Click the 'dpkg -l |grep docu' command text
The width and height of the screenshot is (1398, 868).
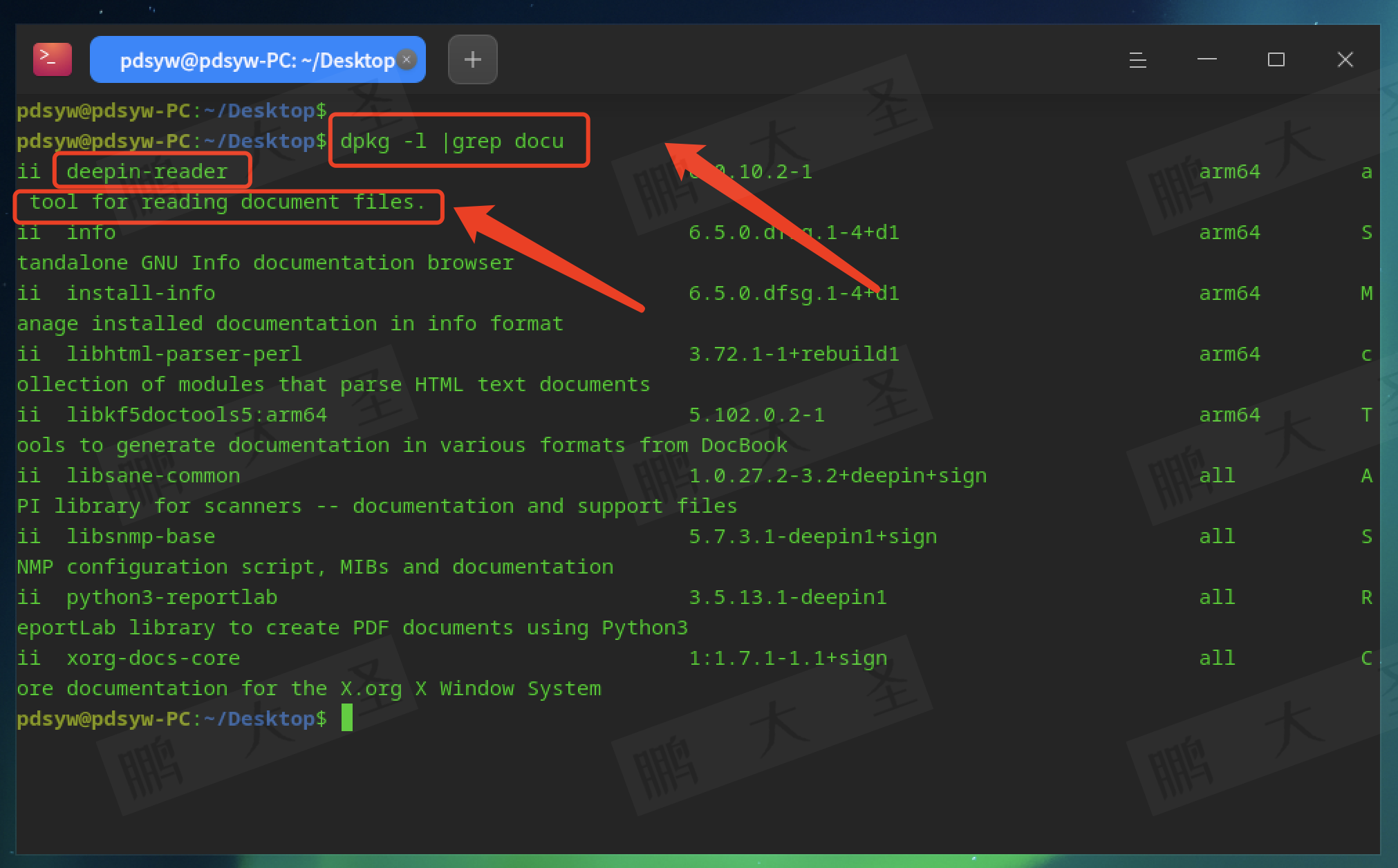451,141
